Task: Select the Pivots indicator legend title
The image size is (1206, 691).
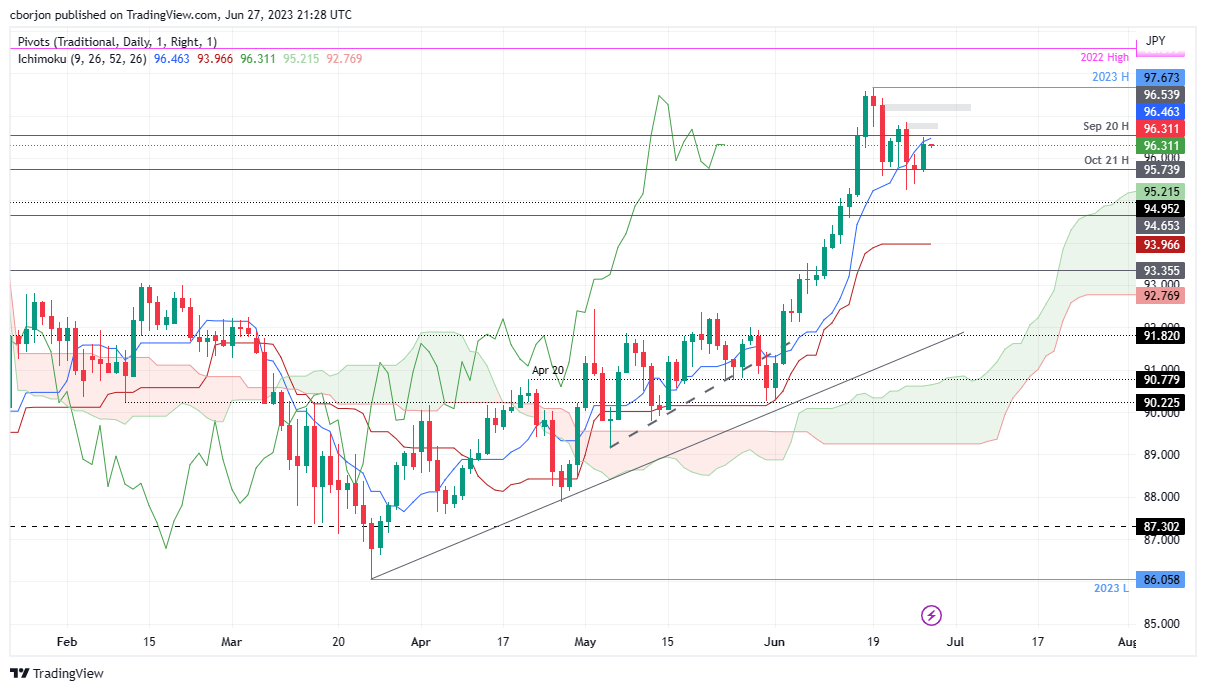Action: coord(116,42)
